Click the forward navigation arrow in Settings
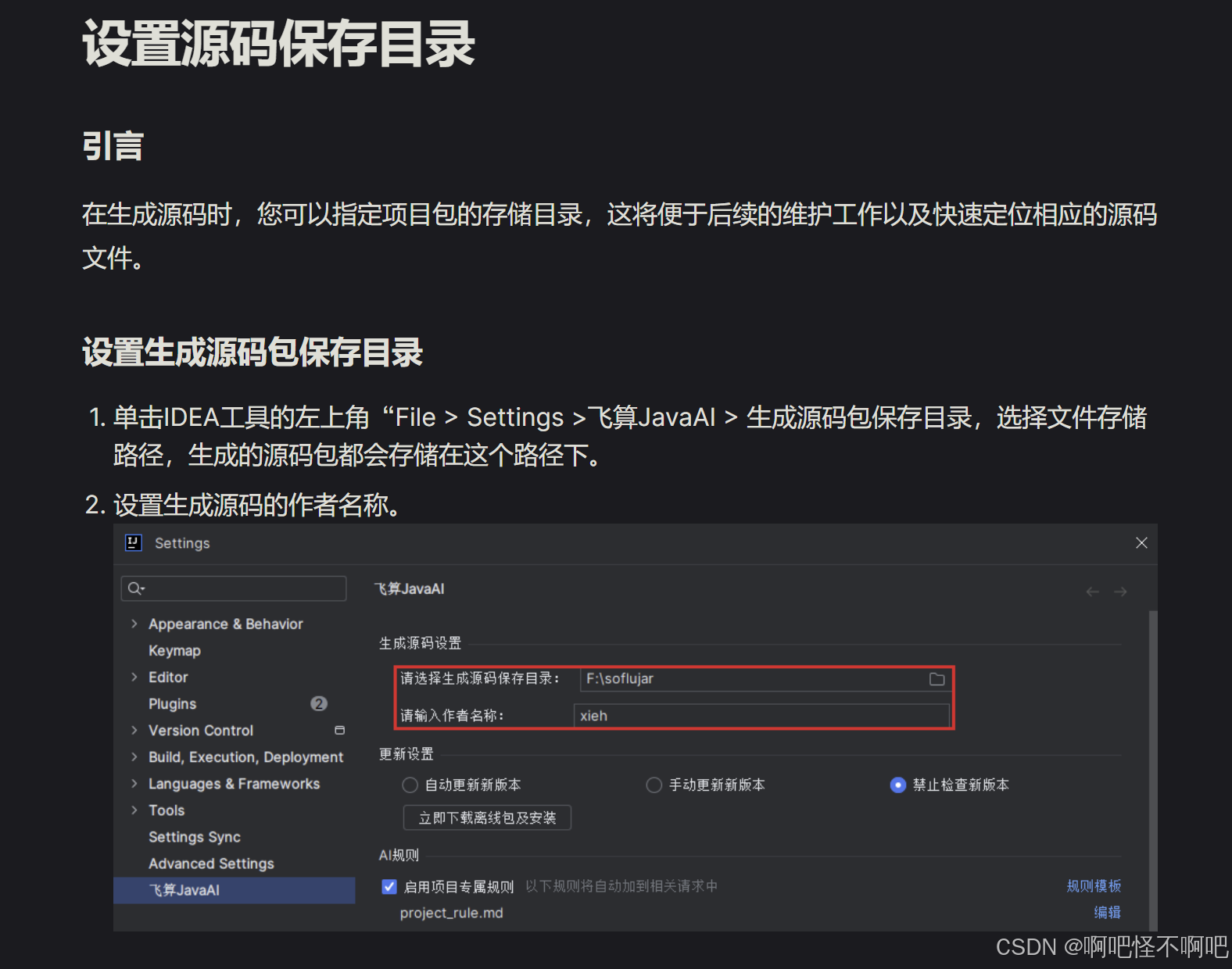The image size is (1232, 969). click(x=1120, y=592)
